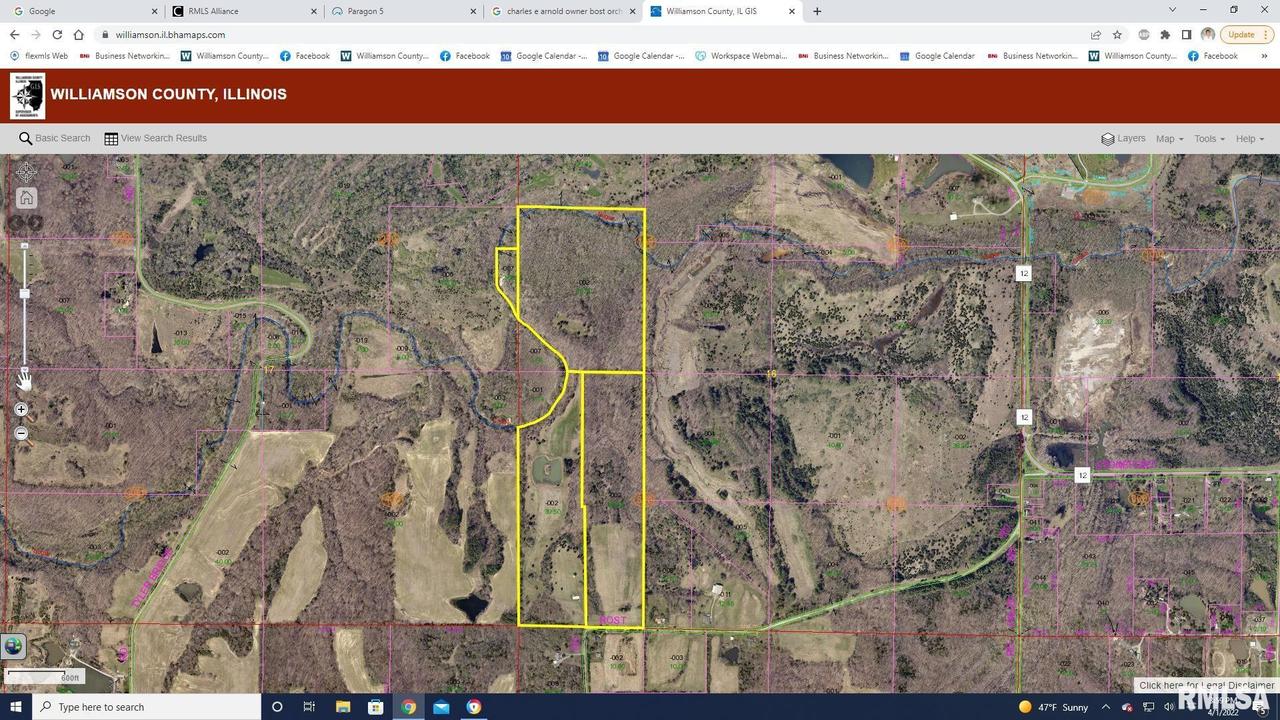Zoom out using the minus icon

[x=21, y=433]
